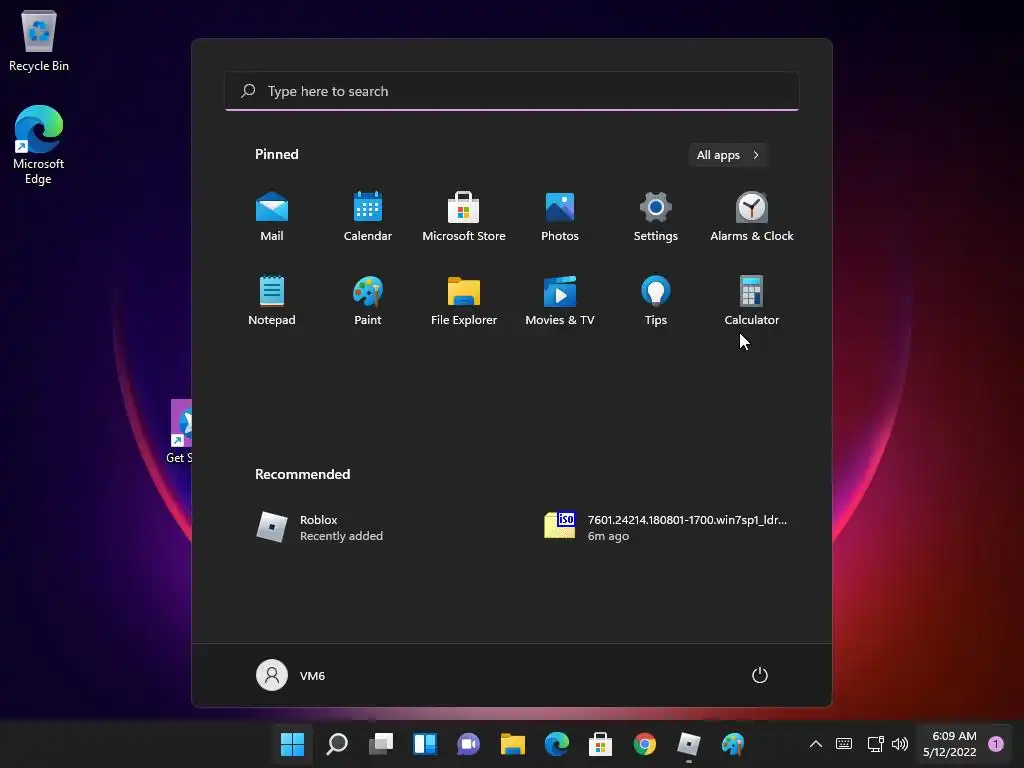
Task: Open the notification badge showing 1
Action: tap(996, 744)
